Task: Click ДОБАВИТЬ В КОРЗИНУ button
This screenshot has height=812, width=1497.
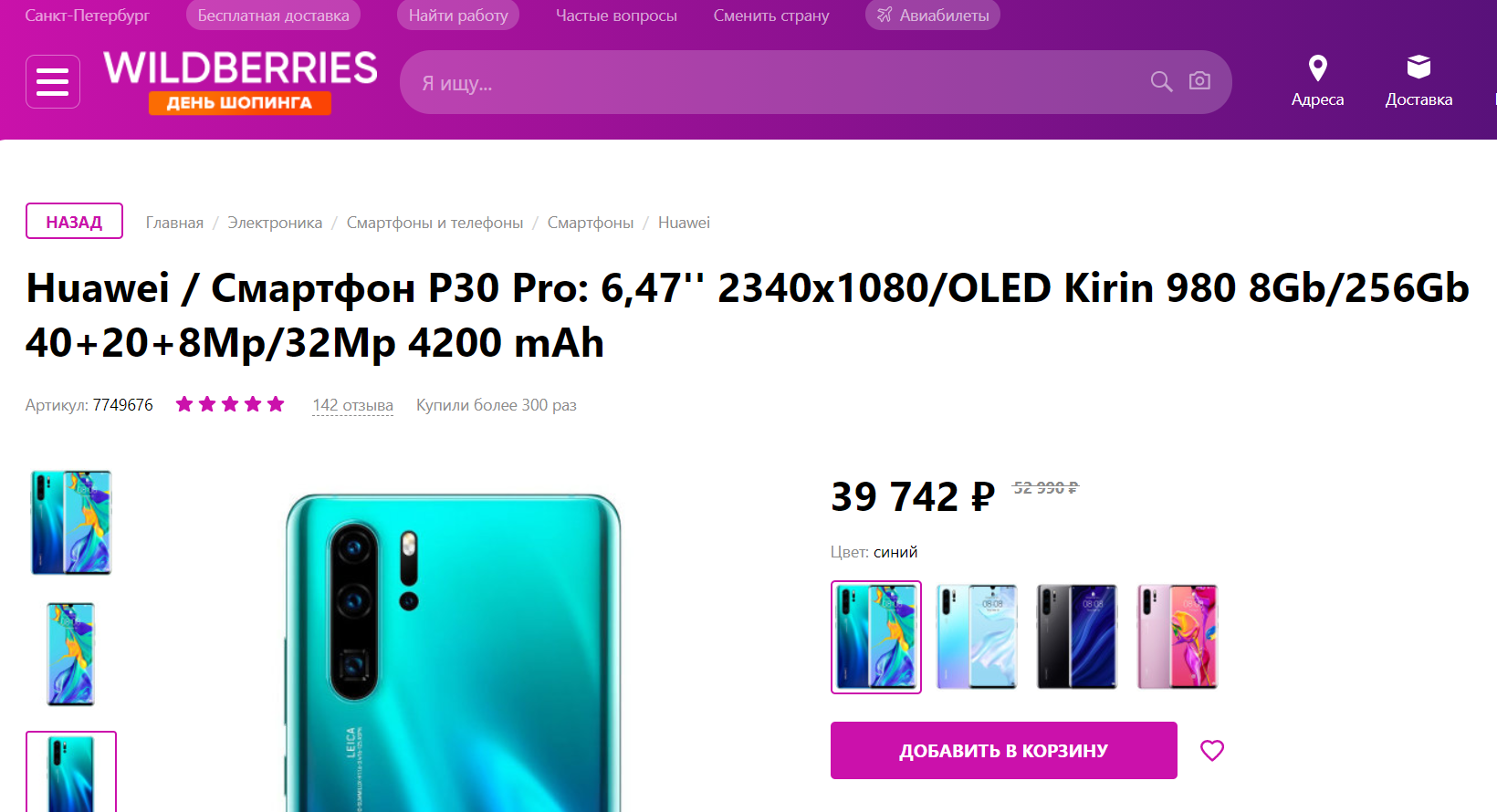Action: (x=1004, y=750)
